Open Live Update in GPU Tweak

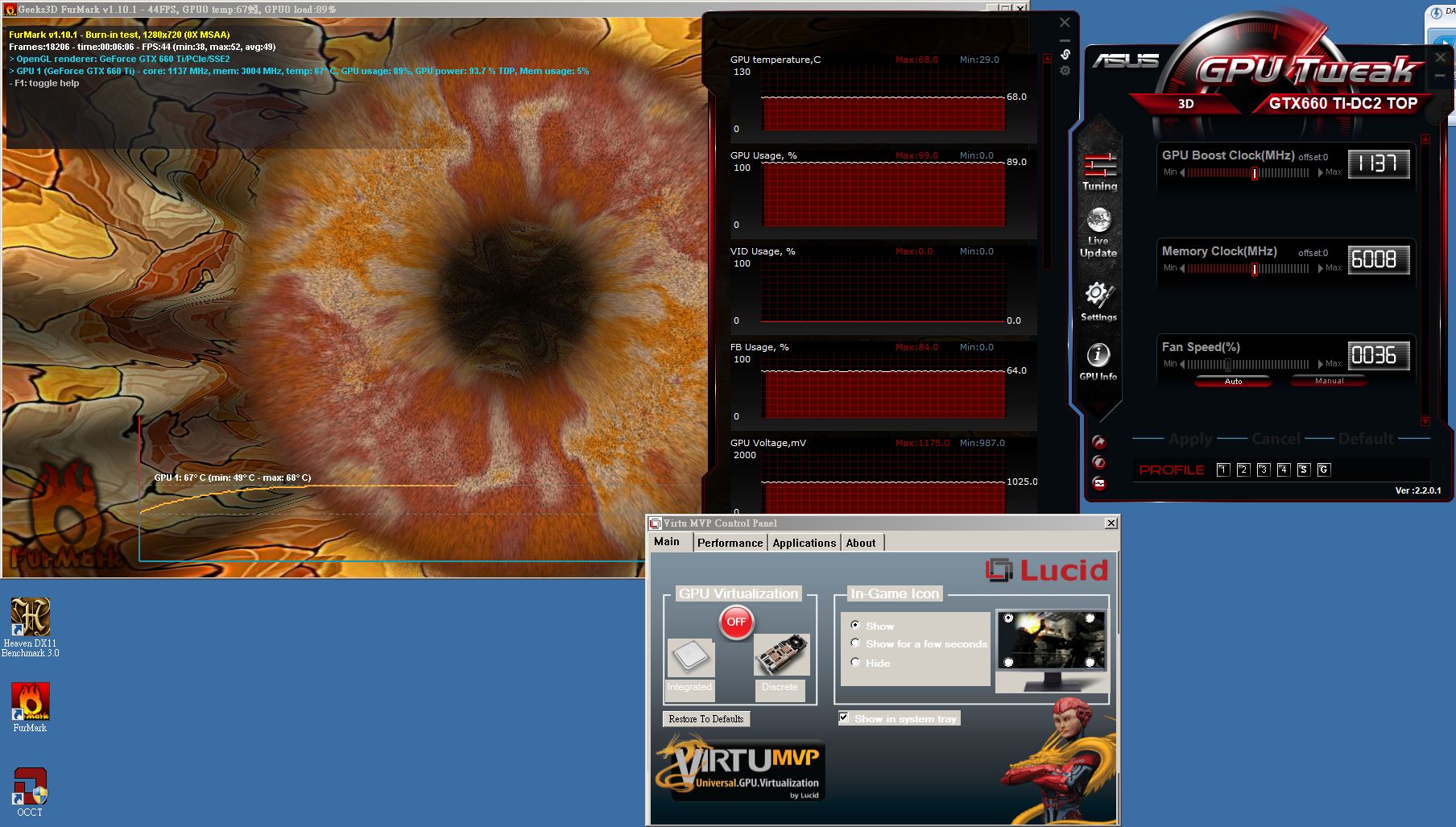[1098, 233]
